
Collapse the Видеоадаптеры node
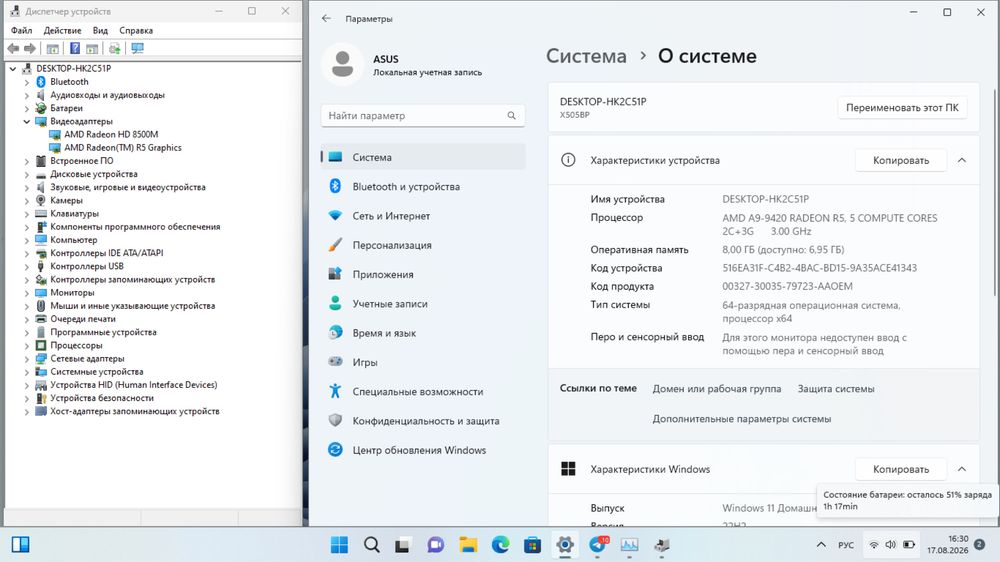pyautogui.click(x=27, y=121)
